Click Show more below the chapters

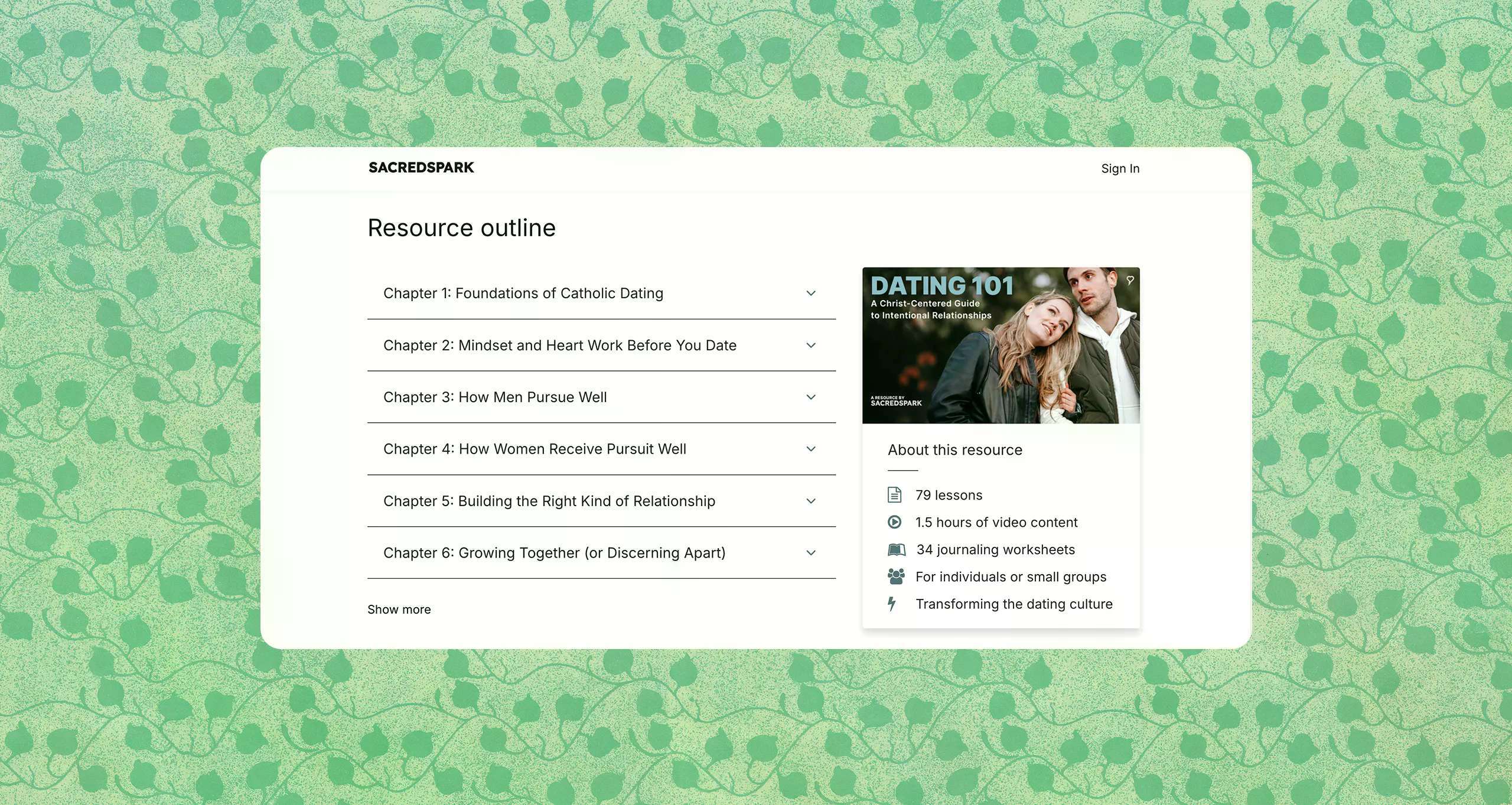click(399, 610)
